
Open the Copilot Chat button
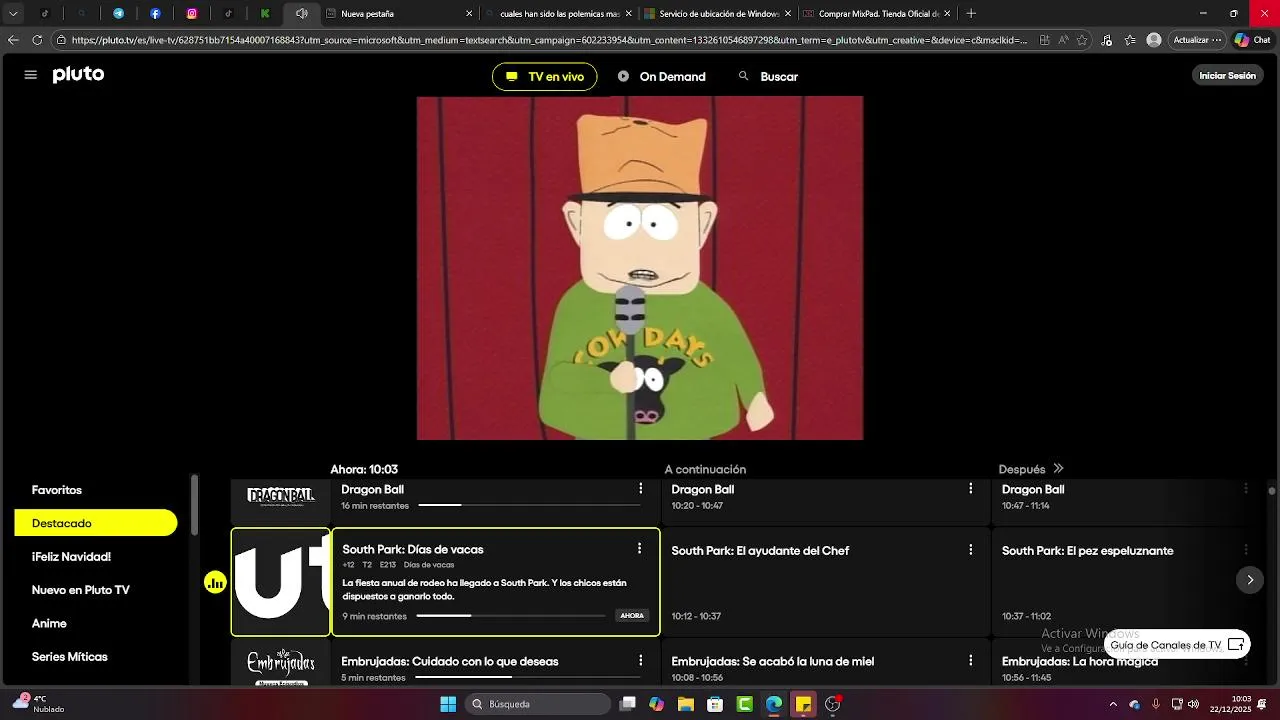[1252, 40]
